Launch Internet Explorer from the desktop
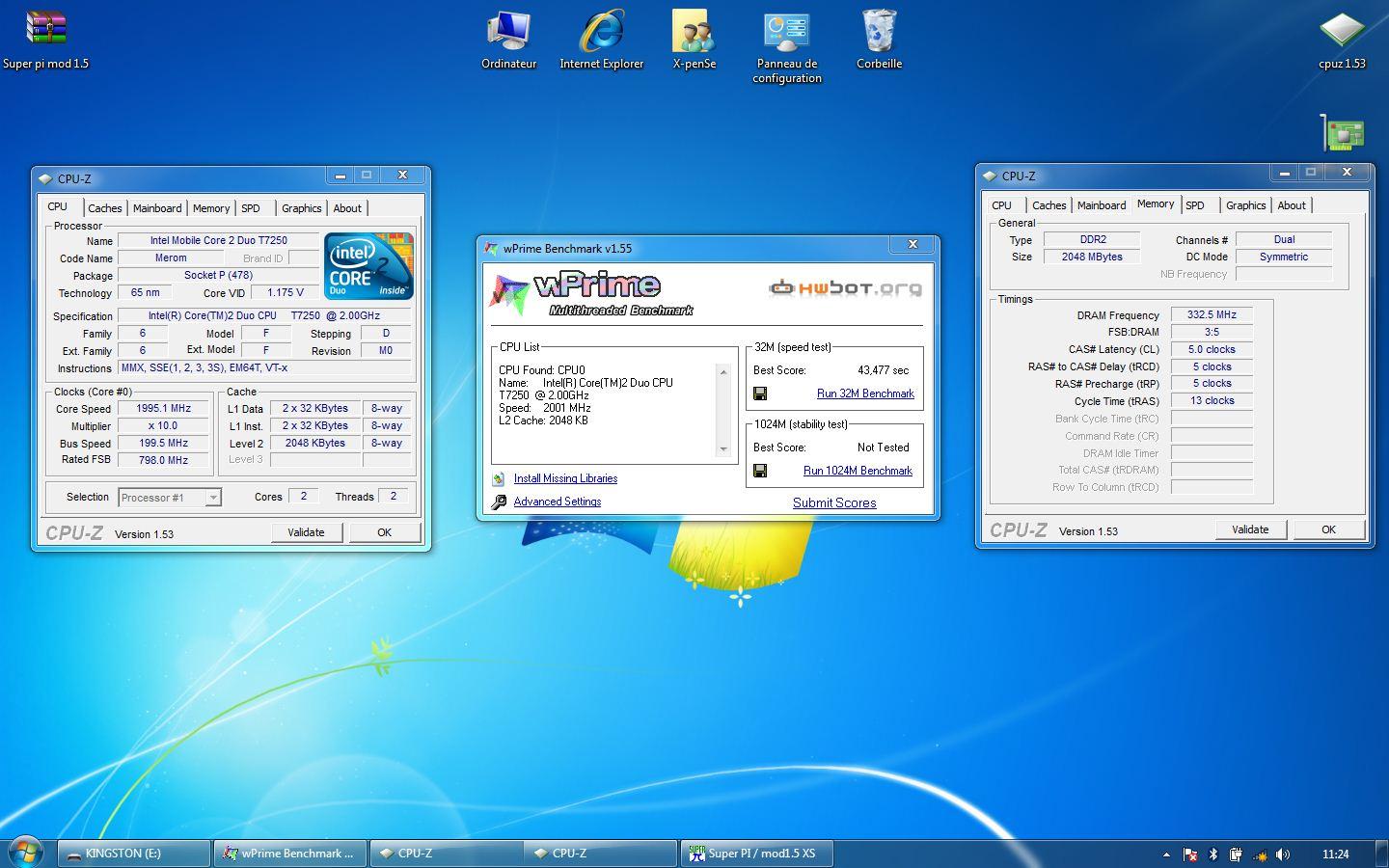Viewport: 1389px width, 868px height. click(x=601, y=39)
